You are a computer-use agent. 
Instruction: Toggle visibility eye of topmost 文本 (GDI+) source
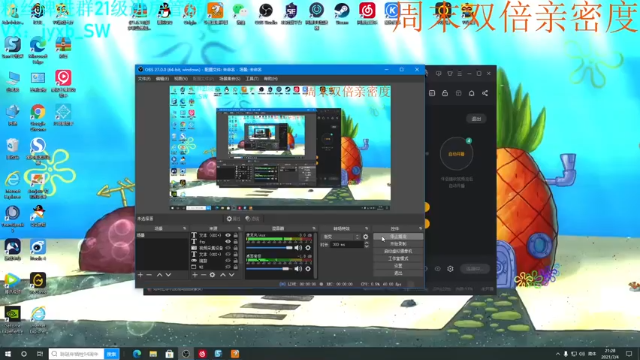click(228, 236)
